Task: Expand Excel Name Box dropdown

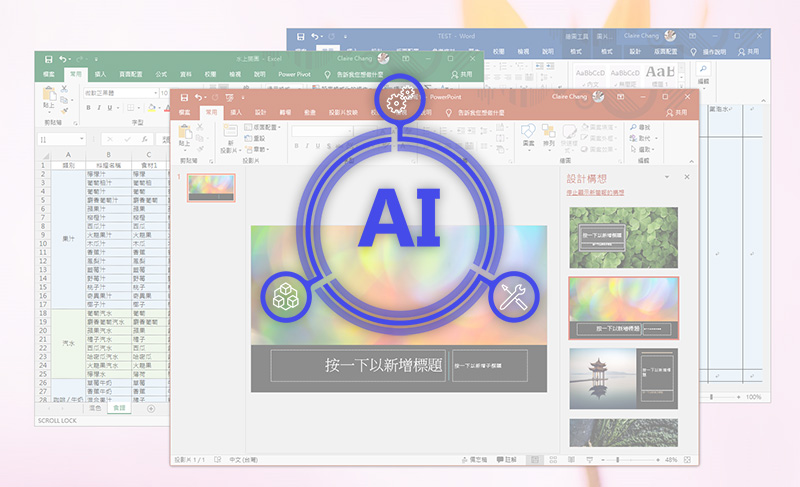Action: click(82, 139)
